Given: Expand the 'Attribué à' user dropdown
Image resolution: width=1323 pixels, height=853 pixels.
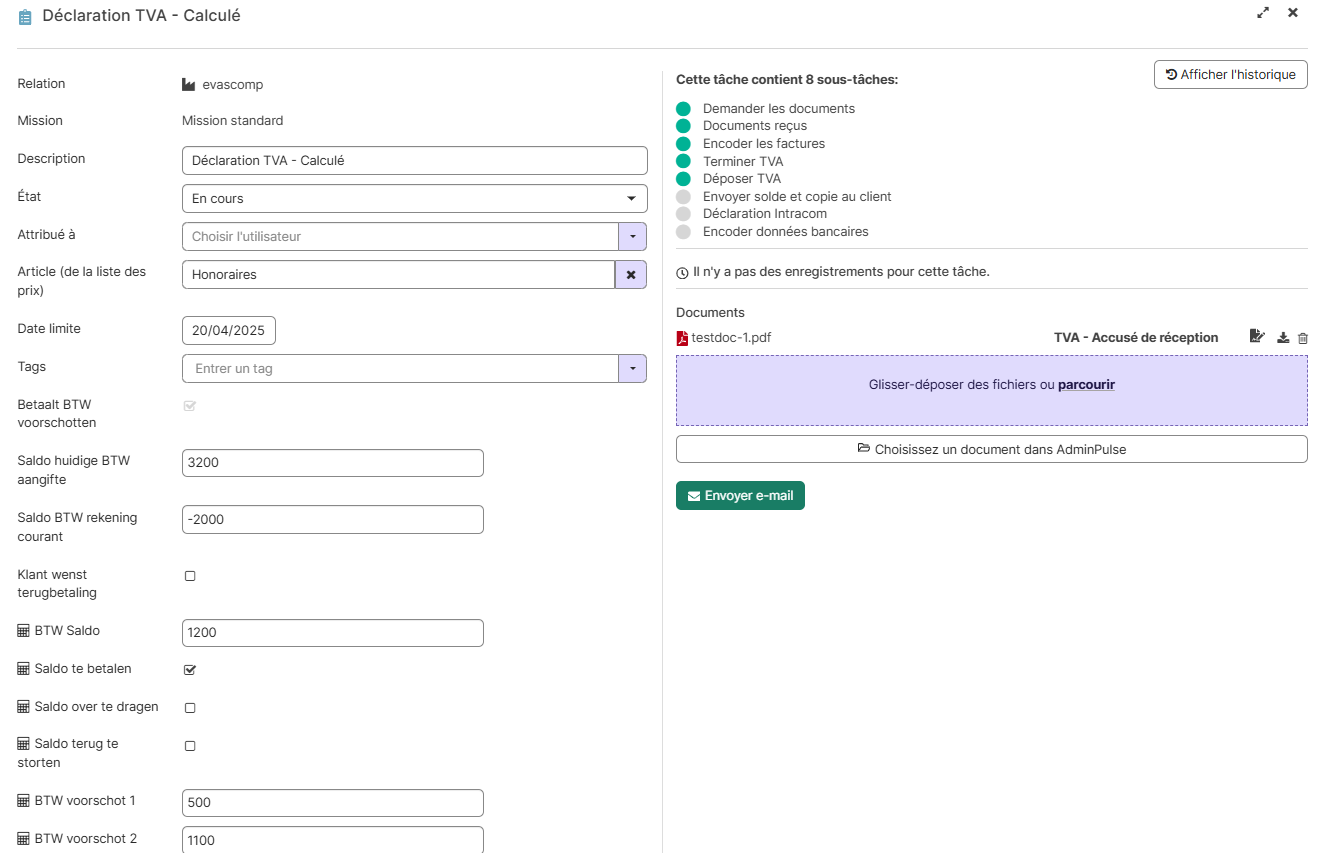Looking at the screenshot, I should click(632, 237).
